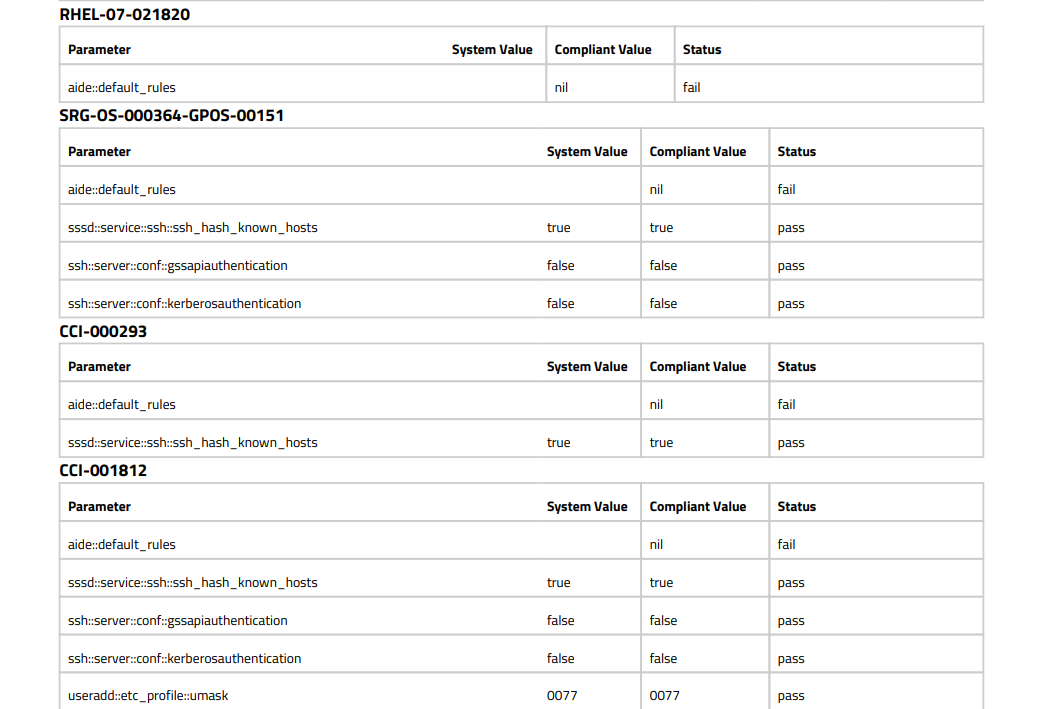Select the CCI-000293 section heading
1042x709 pixels.
pos(103,331)
